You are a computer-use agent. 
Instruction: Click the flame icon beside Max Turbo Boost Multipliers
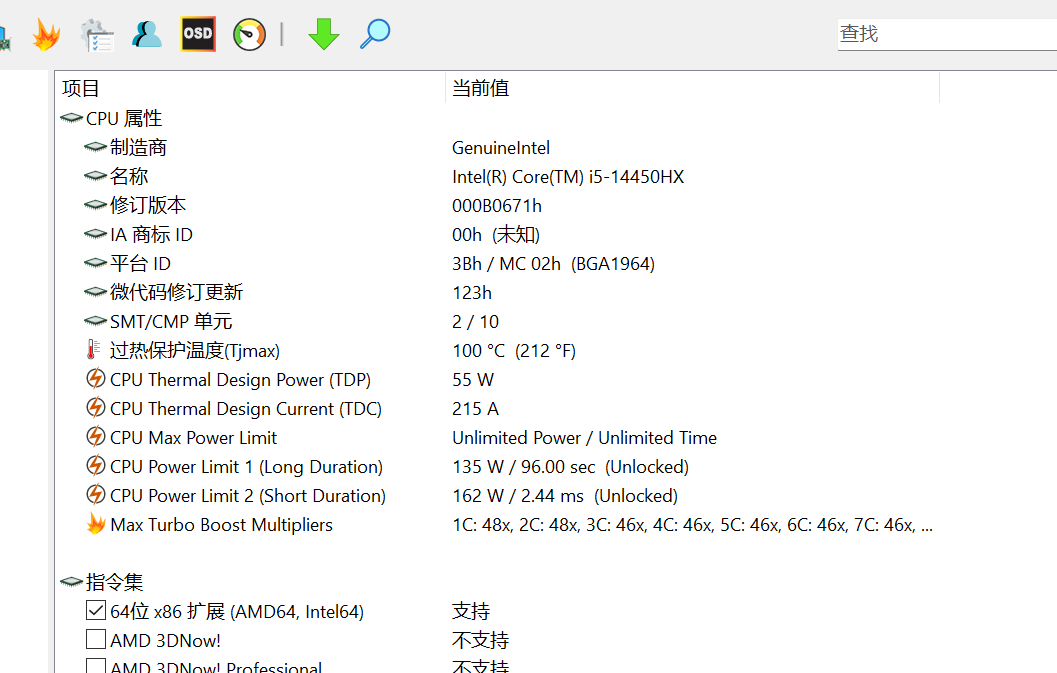pyautogui.click(x=96, y=523)
